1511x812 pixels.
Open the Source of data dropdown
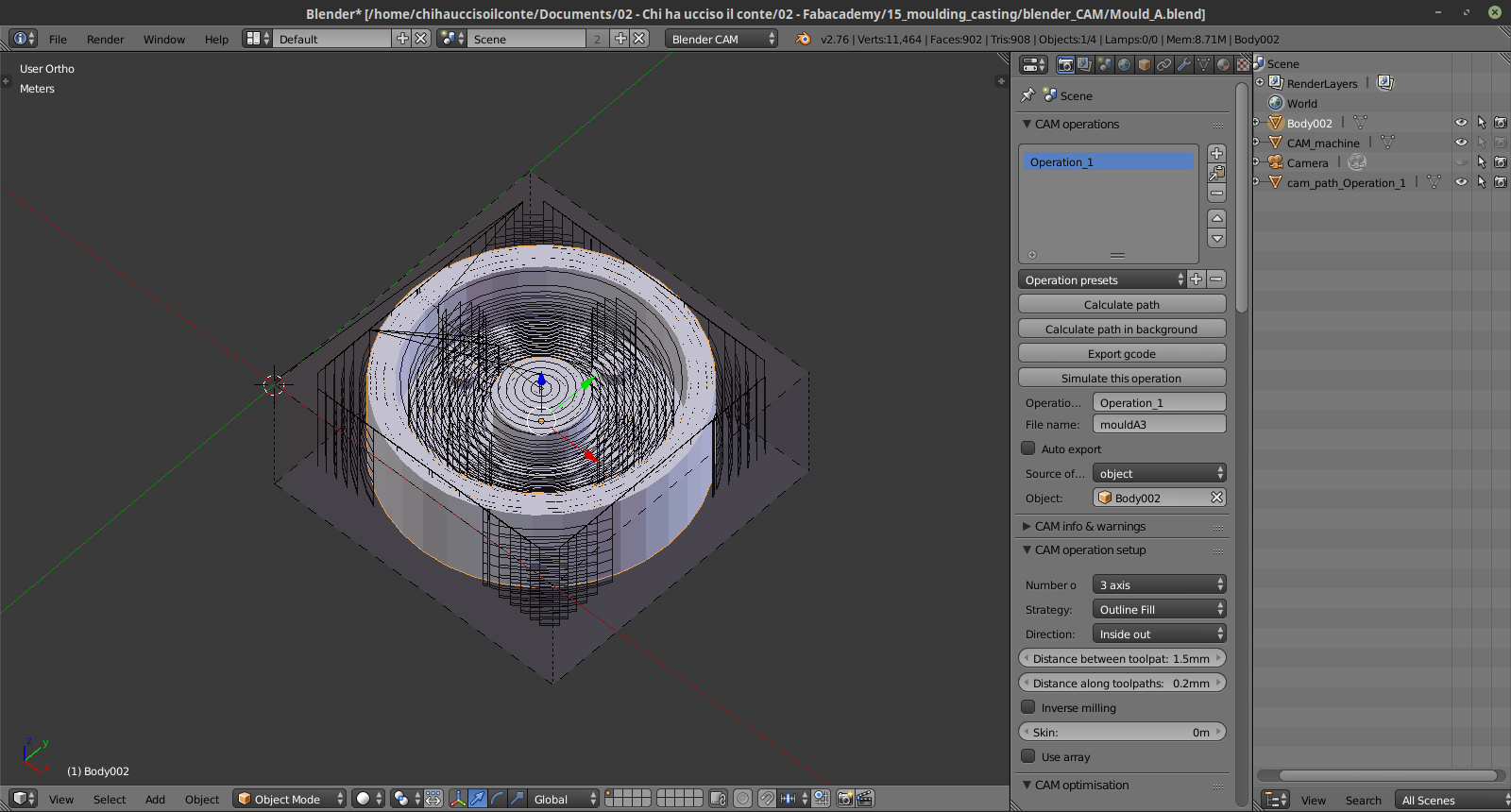pyautogui.click(x=1160, y=473)
